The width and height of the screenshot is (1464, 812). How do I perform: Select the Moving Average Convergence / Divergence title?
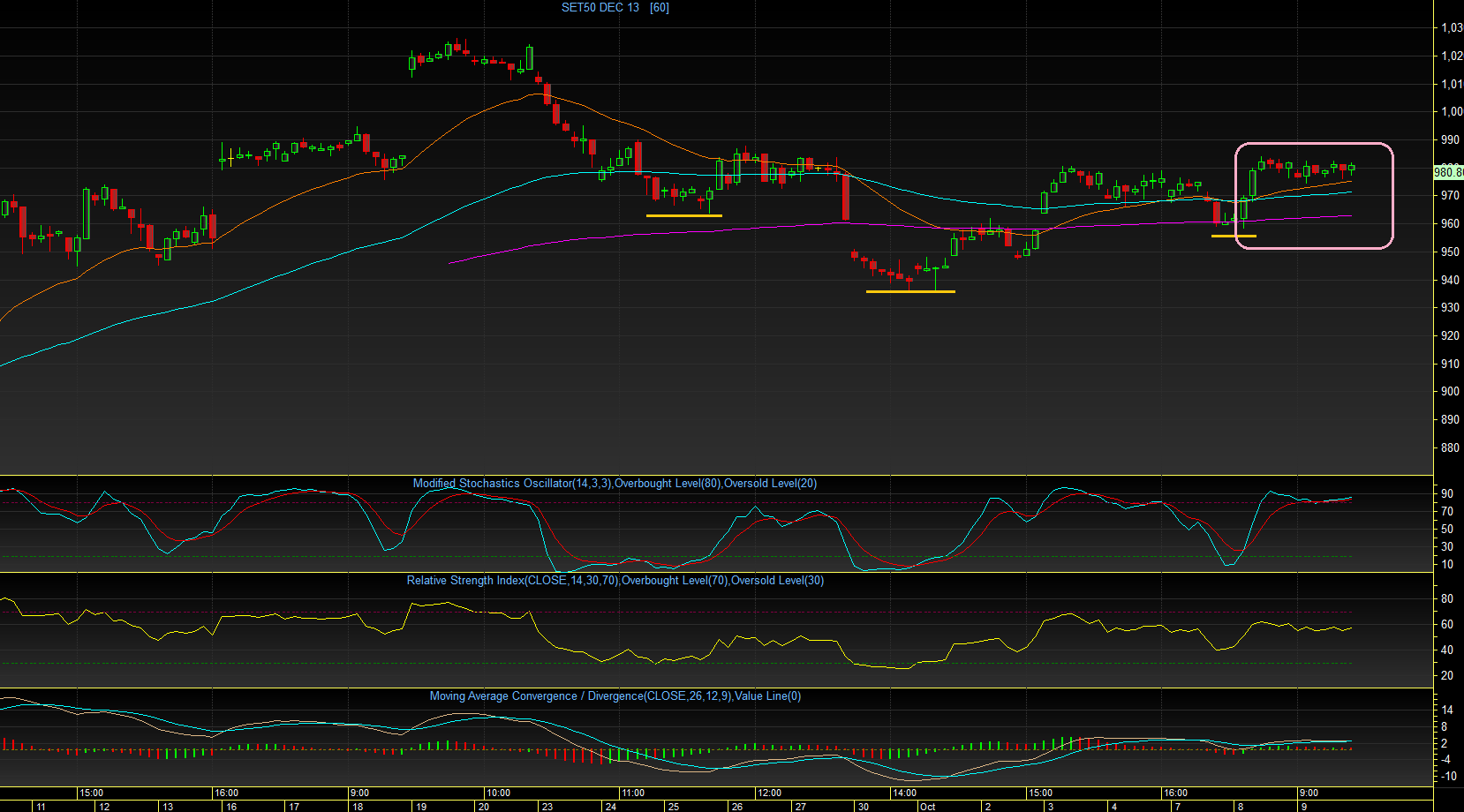[615, 696]
